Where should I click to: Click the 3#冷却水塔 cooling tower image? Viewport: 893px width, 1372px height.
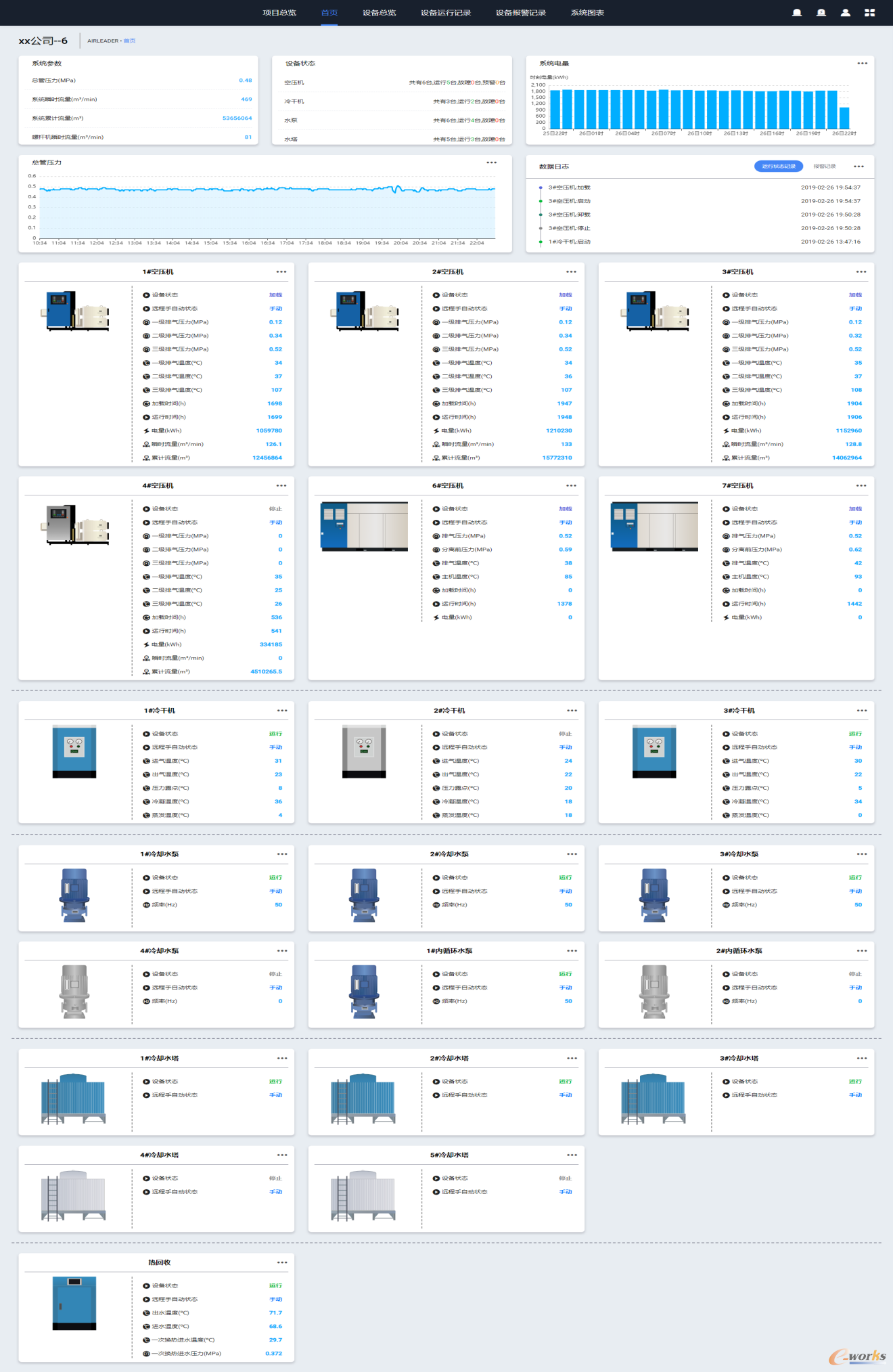coord(654,1099)
